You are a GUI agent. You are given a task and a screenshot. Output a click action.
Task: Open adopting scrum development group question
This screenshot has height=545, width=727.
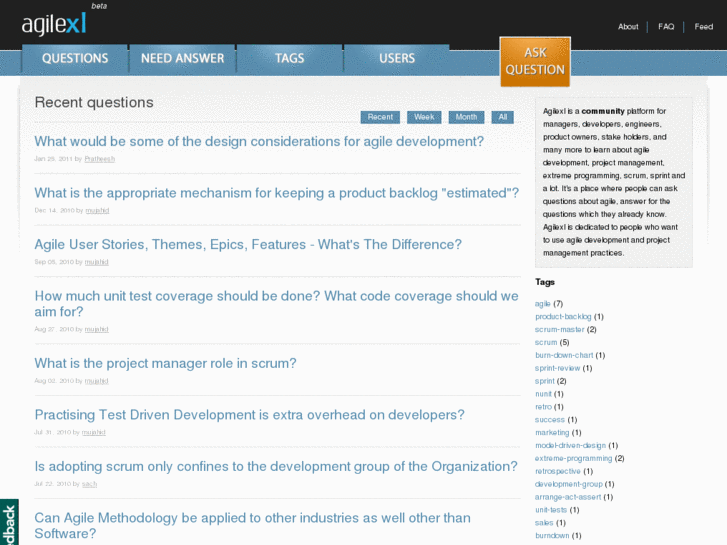coord(276,466)
